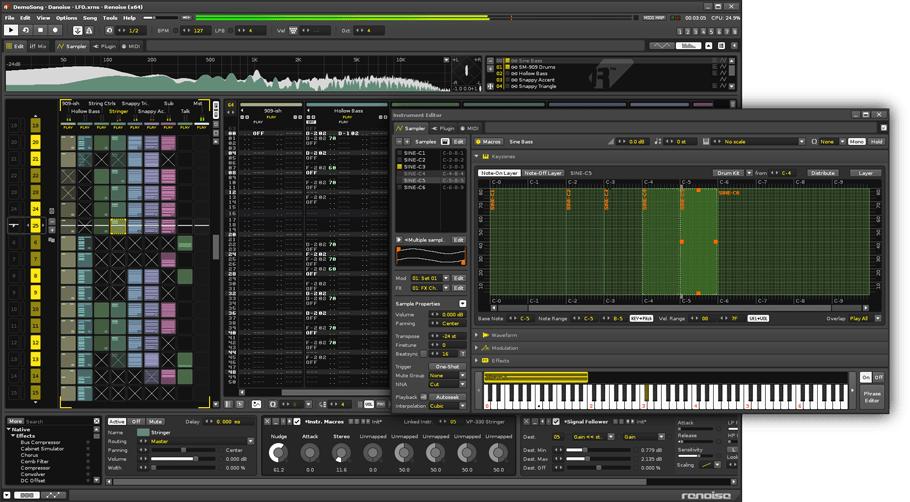Select SINE-C6 sample in list
Image resolution: width=910 pixels, height=502 pixels.
tap(429, 187)
